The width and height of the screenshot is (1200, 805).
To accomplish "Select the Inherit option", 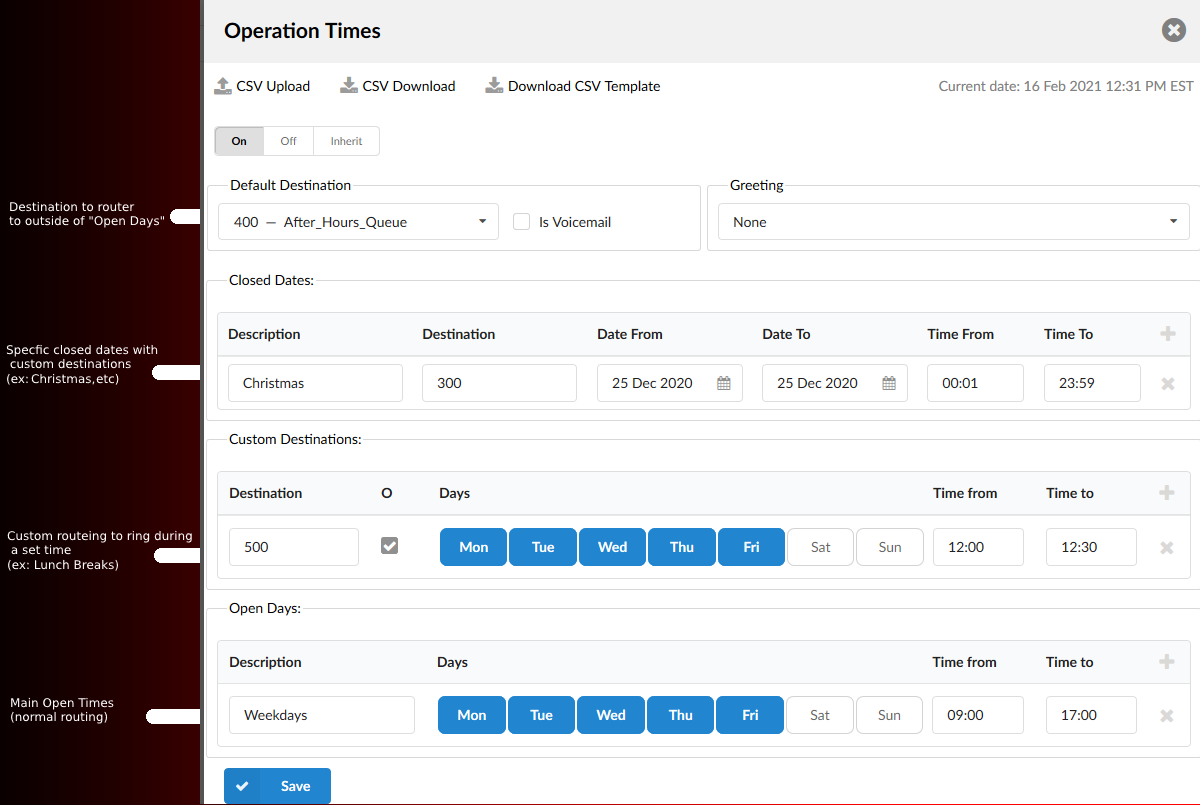I will [346, 141].
